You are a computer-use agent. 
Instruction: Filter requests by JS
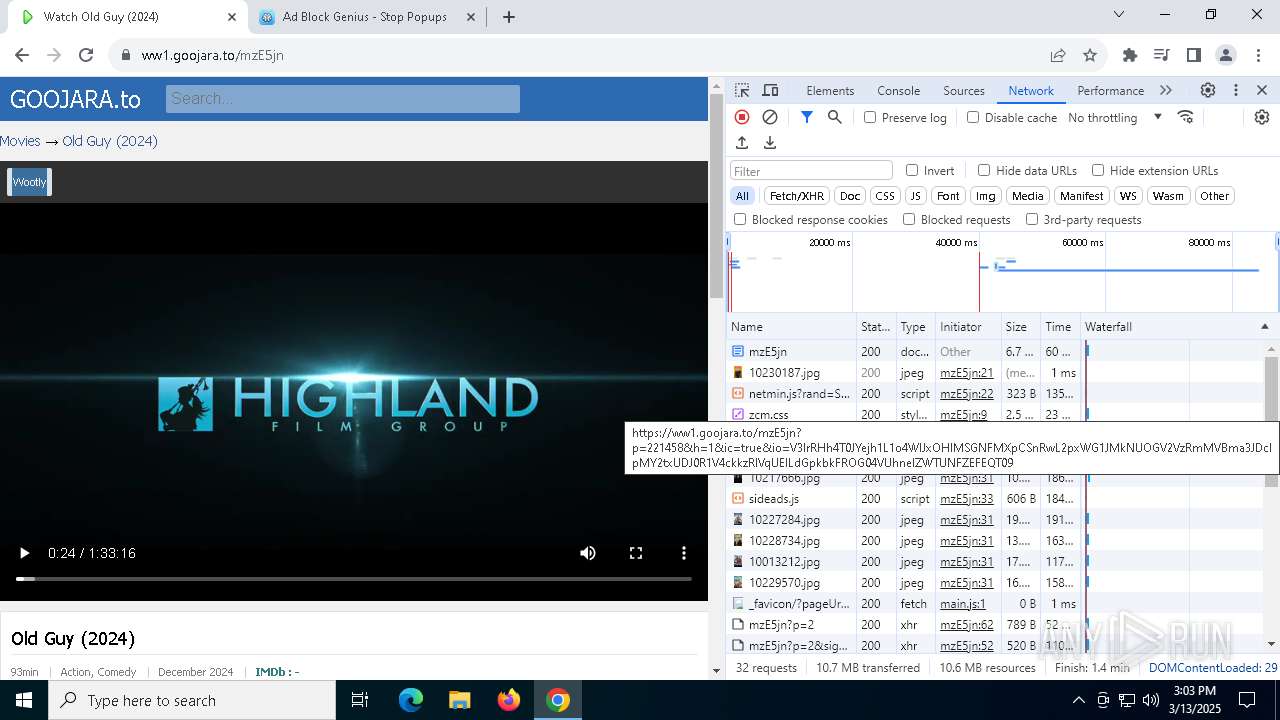tap(915, 196)
